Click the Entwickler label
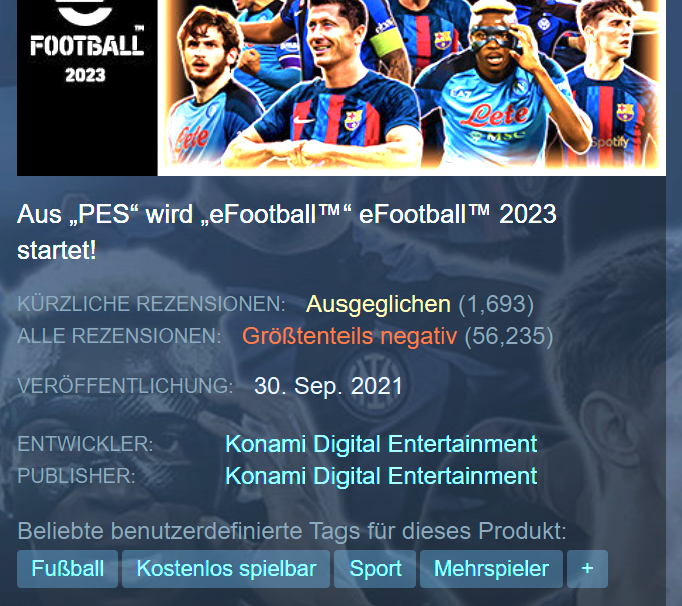 click(x=85, y=444)
